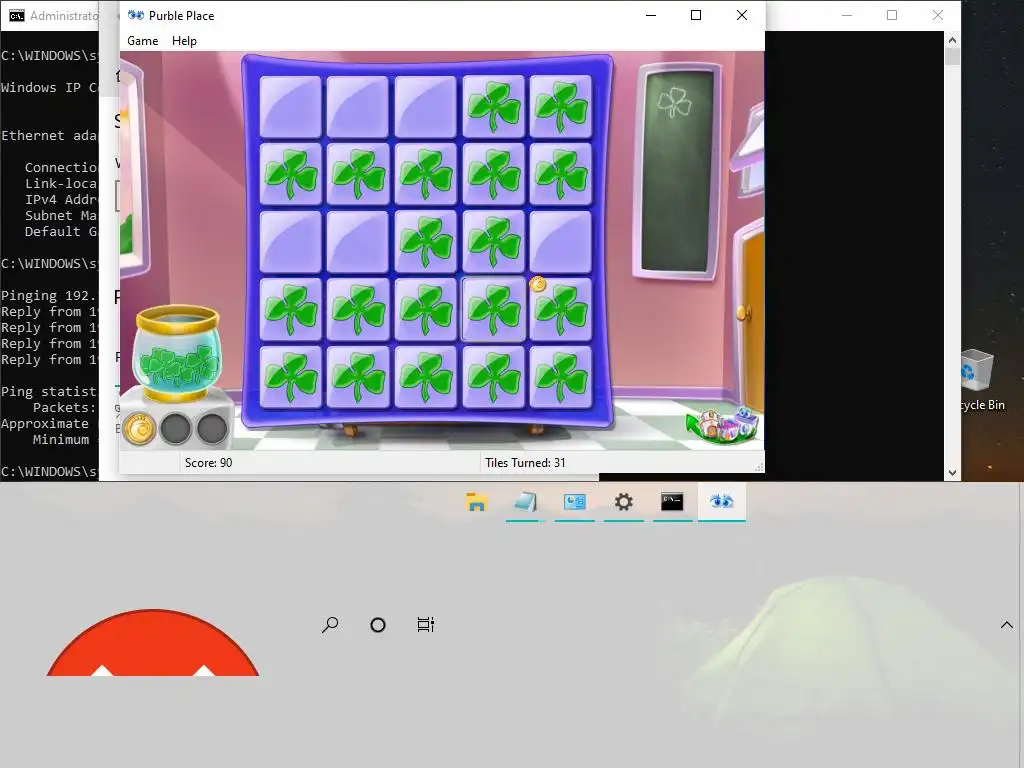Click the clover tile in bottom row, first column
This screenshot has height=768, width=1024.
coord(291,377)
